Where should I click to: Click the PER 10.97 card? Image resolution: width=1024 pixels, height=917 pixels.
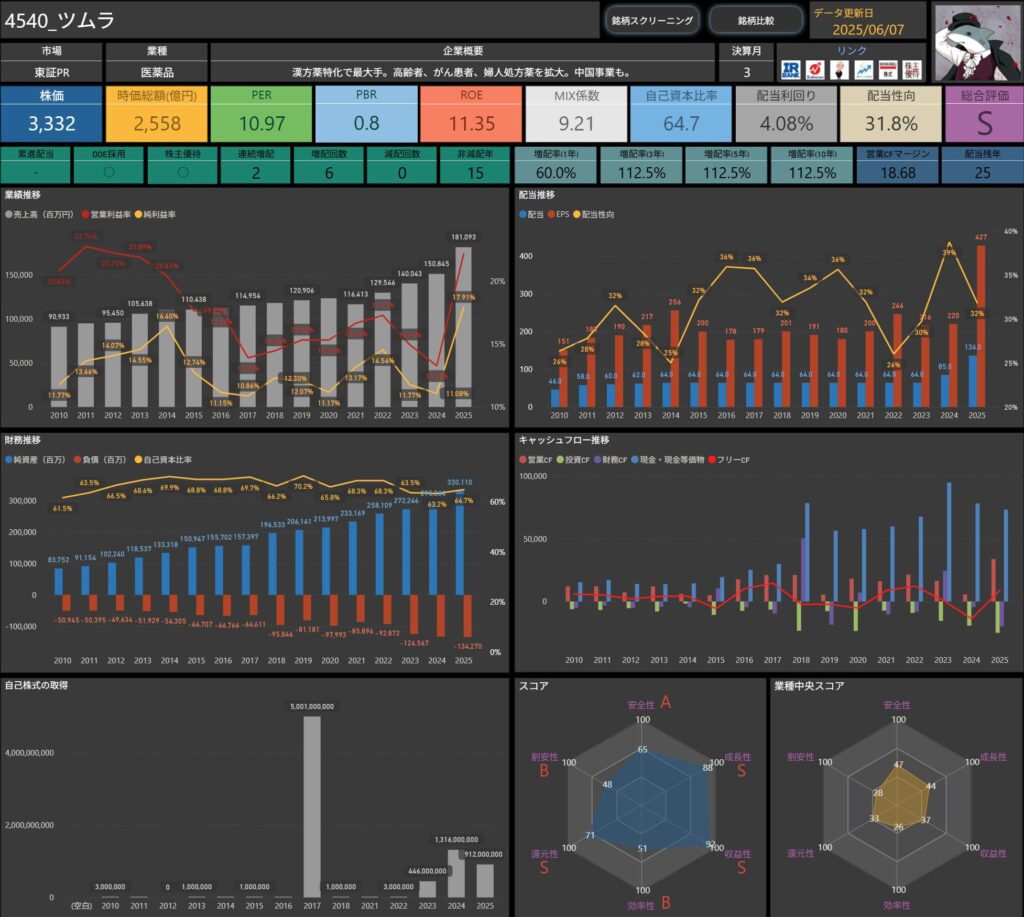261,114
